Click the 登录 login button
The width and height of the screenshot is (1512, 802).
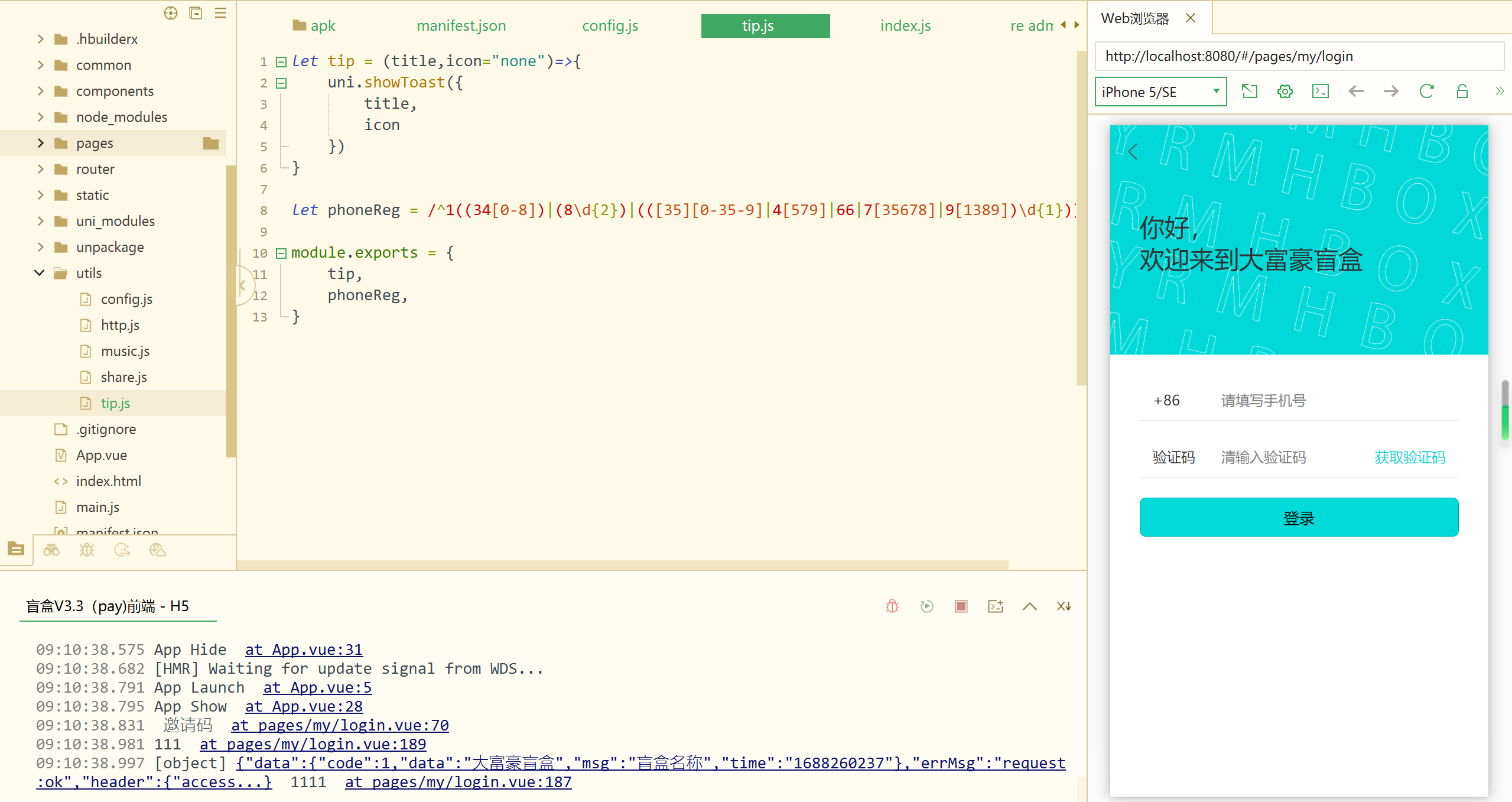1298,518
